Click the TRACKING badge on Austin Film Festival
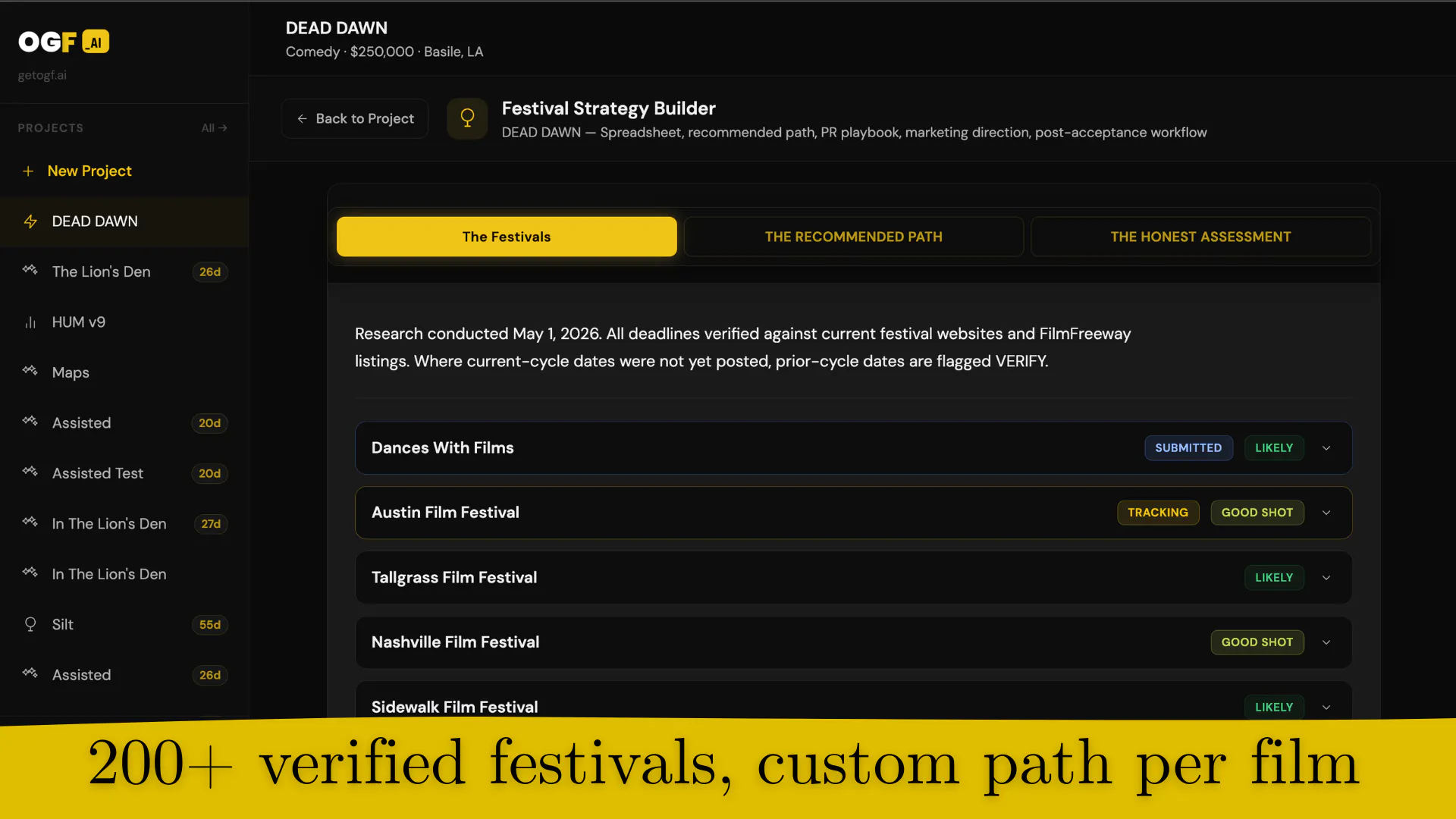The height and width of the screenshot is (819, 1456). tap(1158, 513)
